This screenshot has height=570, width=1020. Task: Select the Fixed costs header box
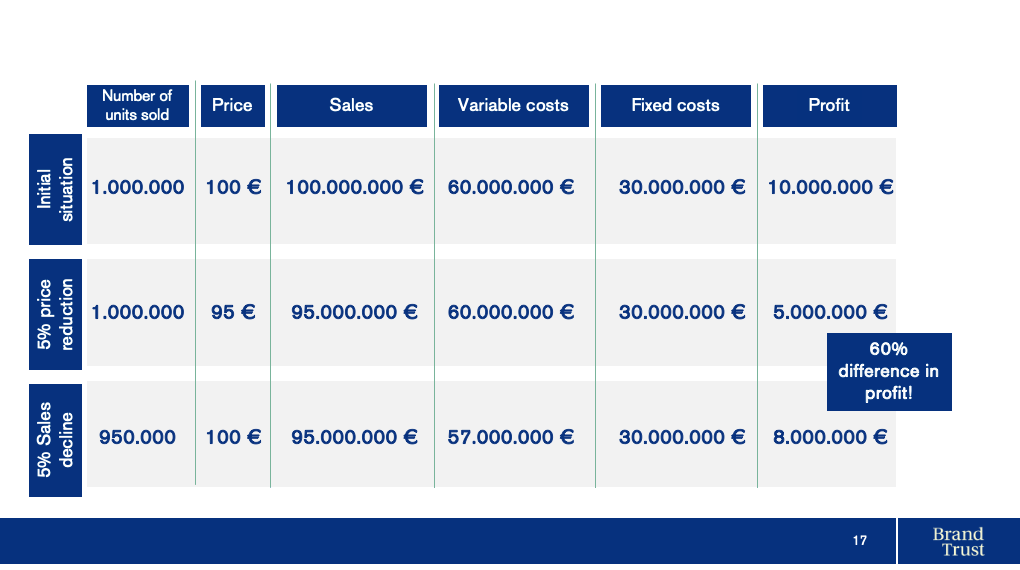tap(675, 105)
